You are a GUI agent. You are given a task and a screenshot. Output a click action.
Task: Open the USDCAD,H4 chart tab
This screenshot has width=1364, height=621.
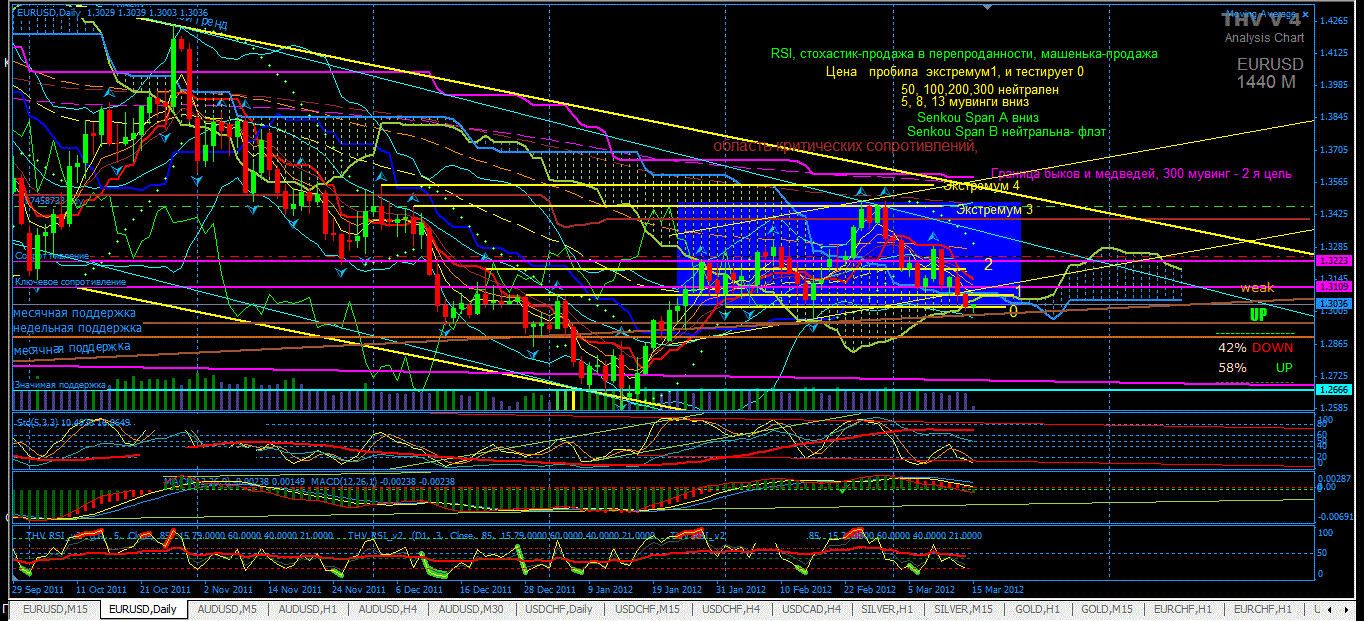(814, 609)
